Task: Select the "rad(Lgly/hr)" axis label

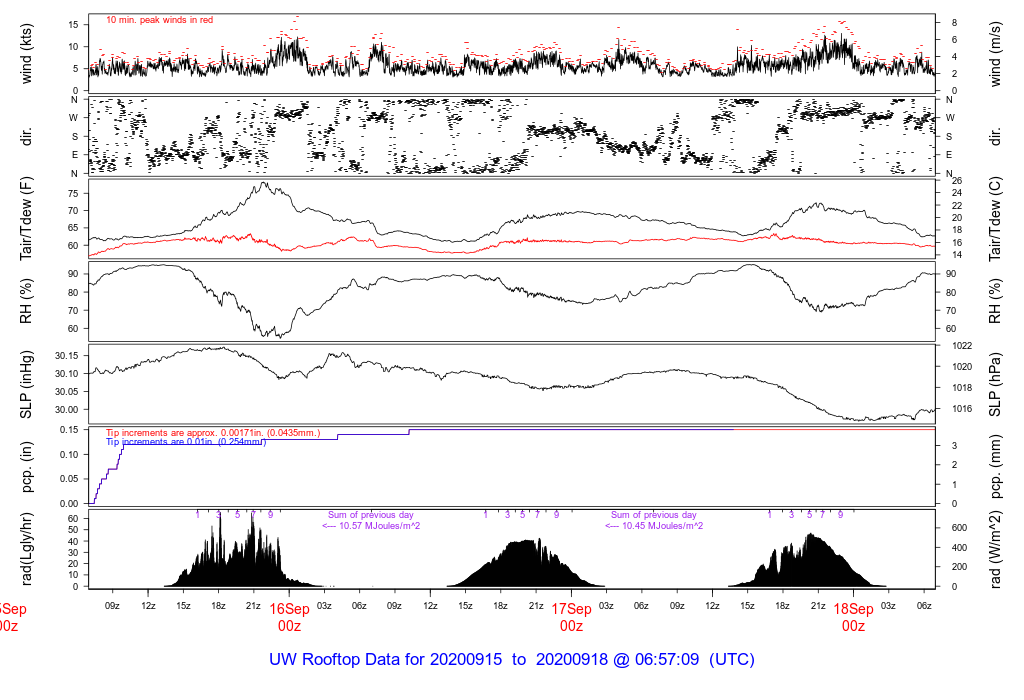Action: pyautogui.click(x=26, y=549)
